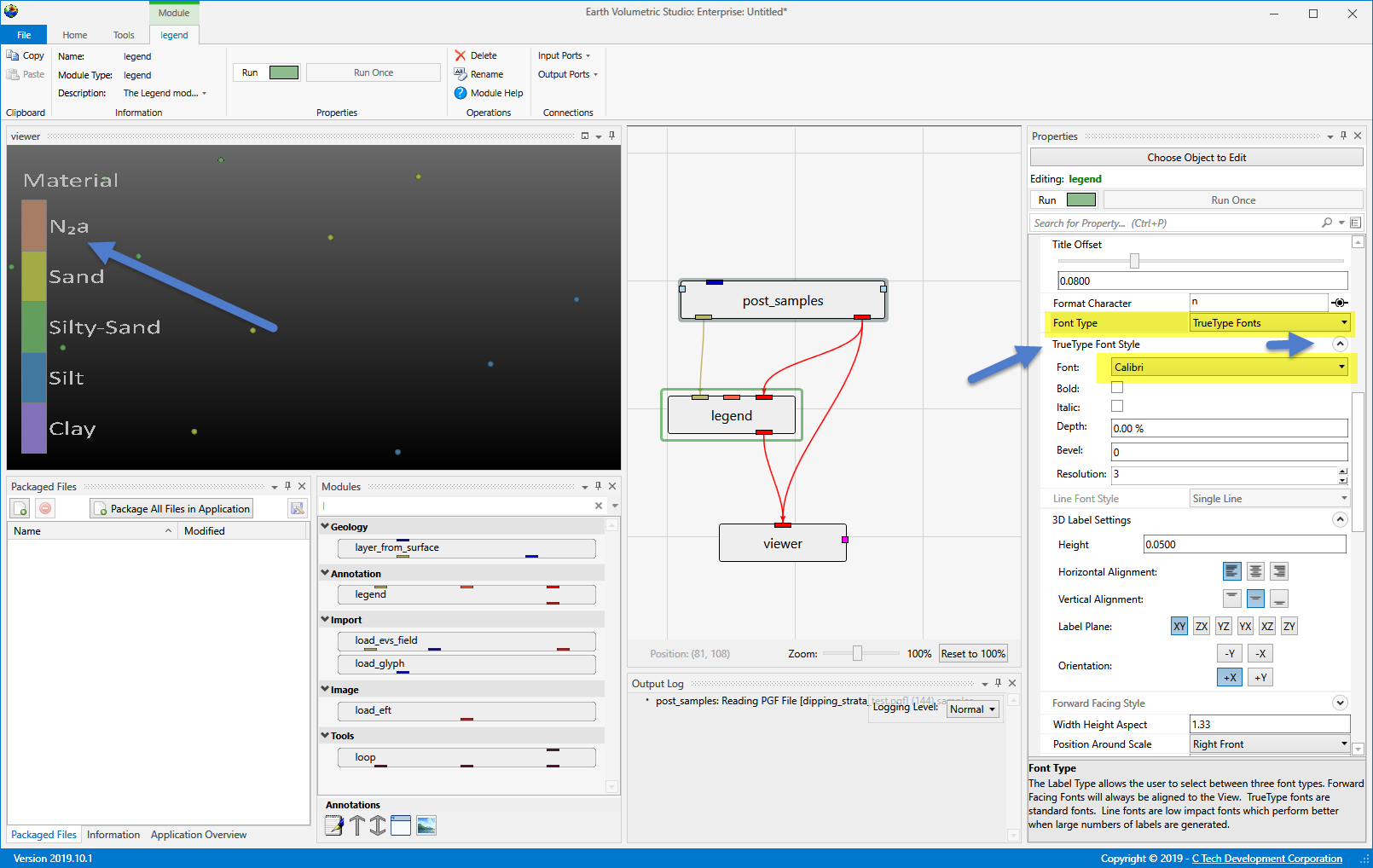Expand the Forward Facing Style section
Image resolution: width=1373 pixels, height=868 pixels.
(1340, 703)
